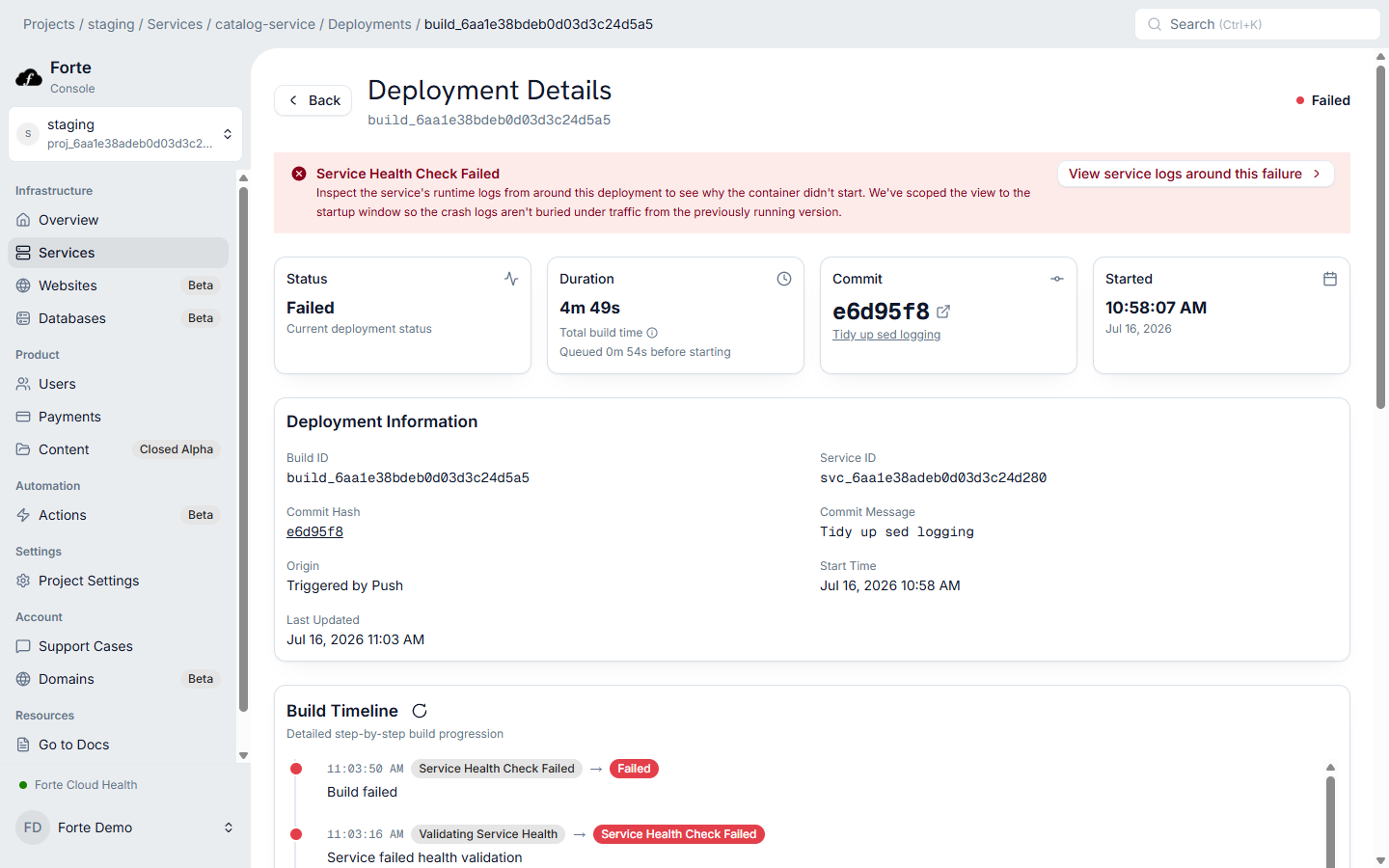Screen dimensions: 1389x868
Task: Focus the Search input field
Action: pyautogui.click(x=1257, y=24)
